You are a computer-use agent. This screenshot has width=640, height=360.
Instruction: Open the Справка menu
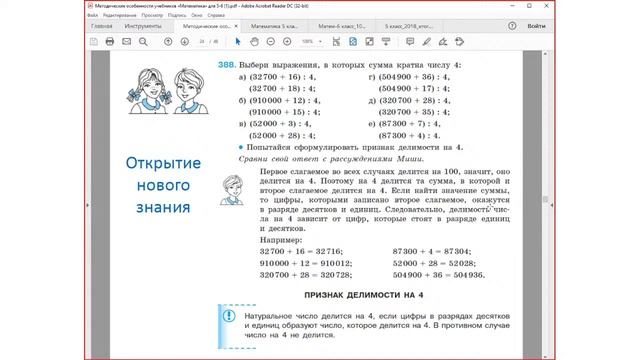coord(216,15)
